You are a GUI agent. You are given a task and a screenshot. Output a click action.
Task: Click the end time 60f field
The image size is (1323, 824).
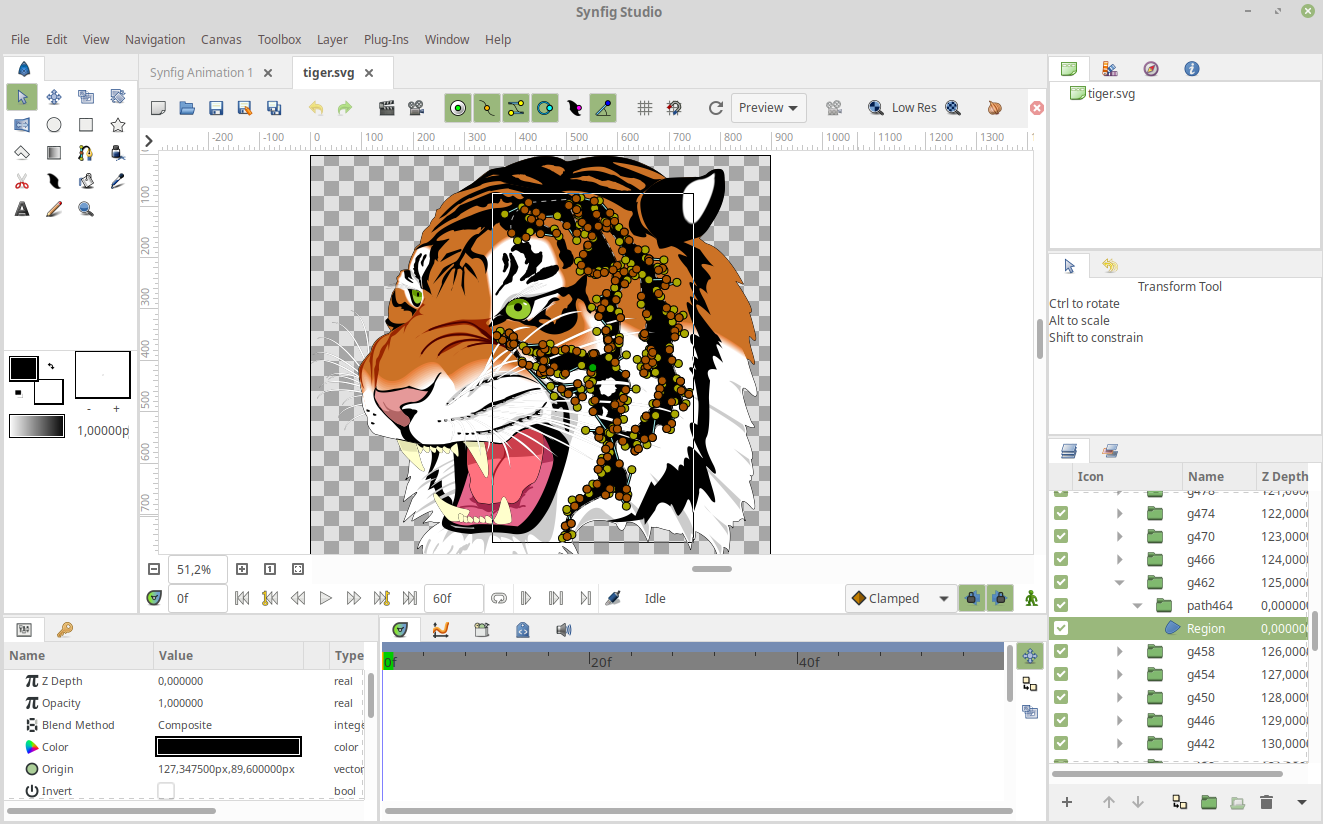453,598
